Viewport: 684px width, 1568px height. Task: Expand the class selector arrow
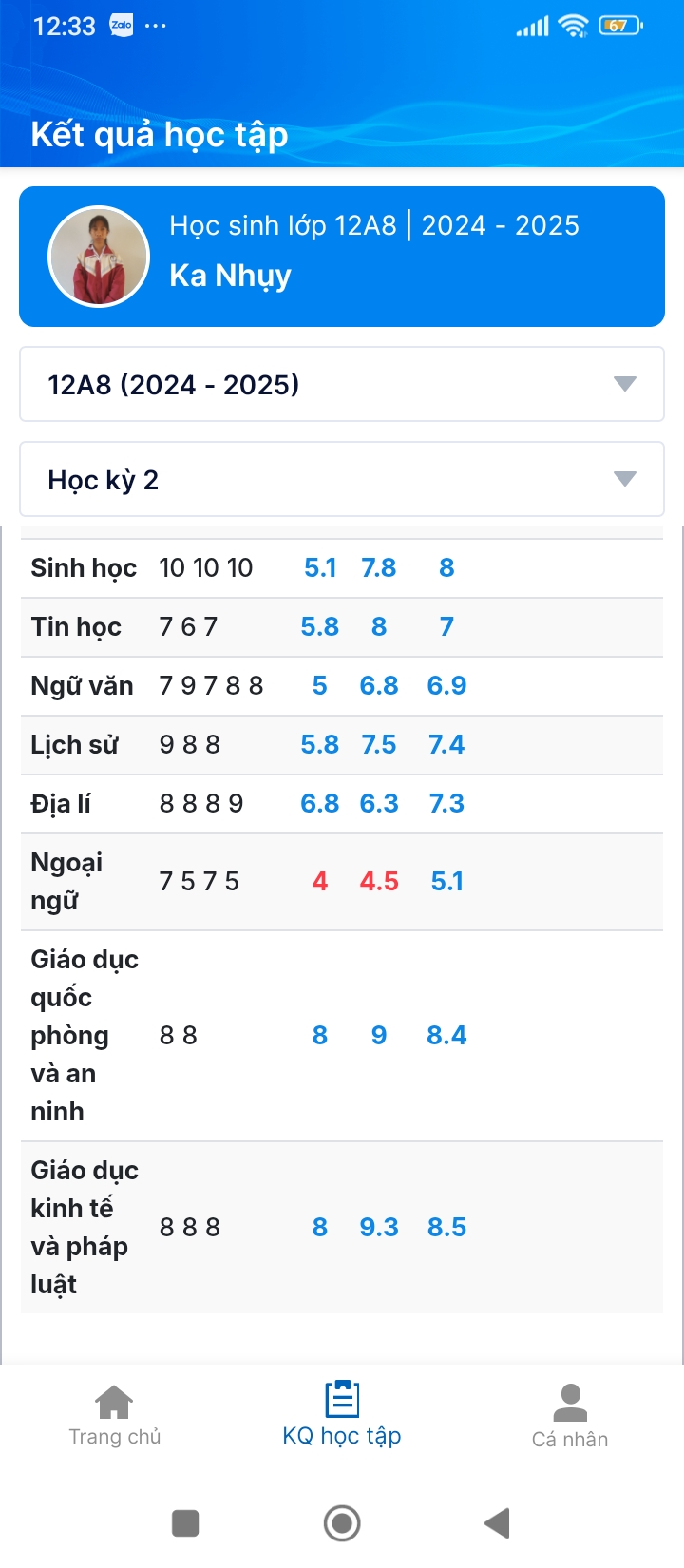624,384
